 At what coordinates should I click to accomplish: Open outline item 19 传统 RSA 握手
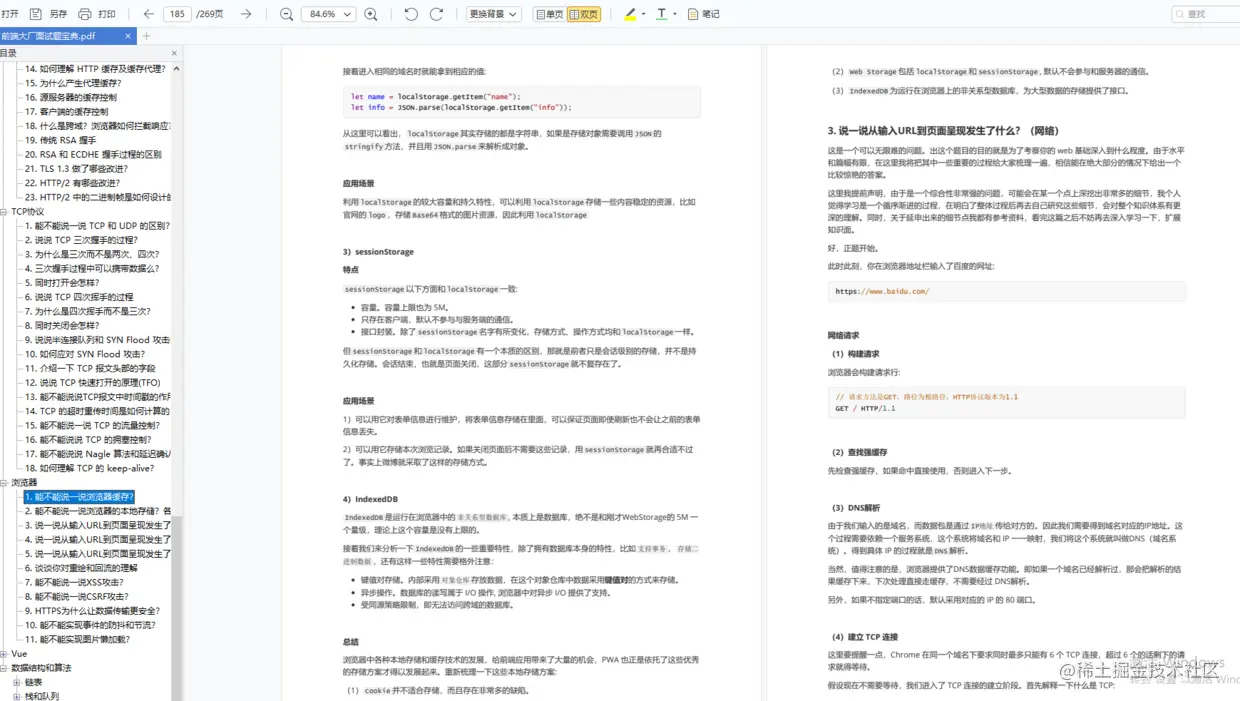[x=61, y=140]
